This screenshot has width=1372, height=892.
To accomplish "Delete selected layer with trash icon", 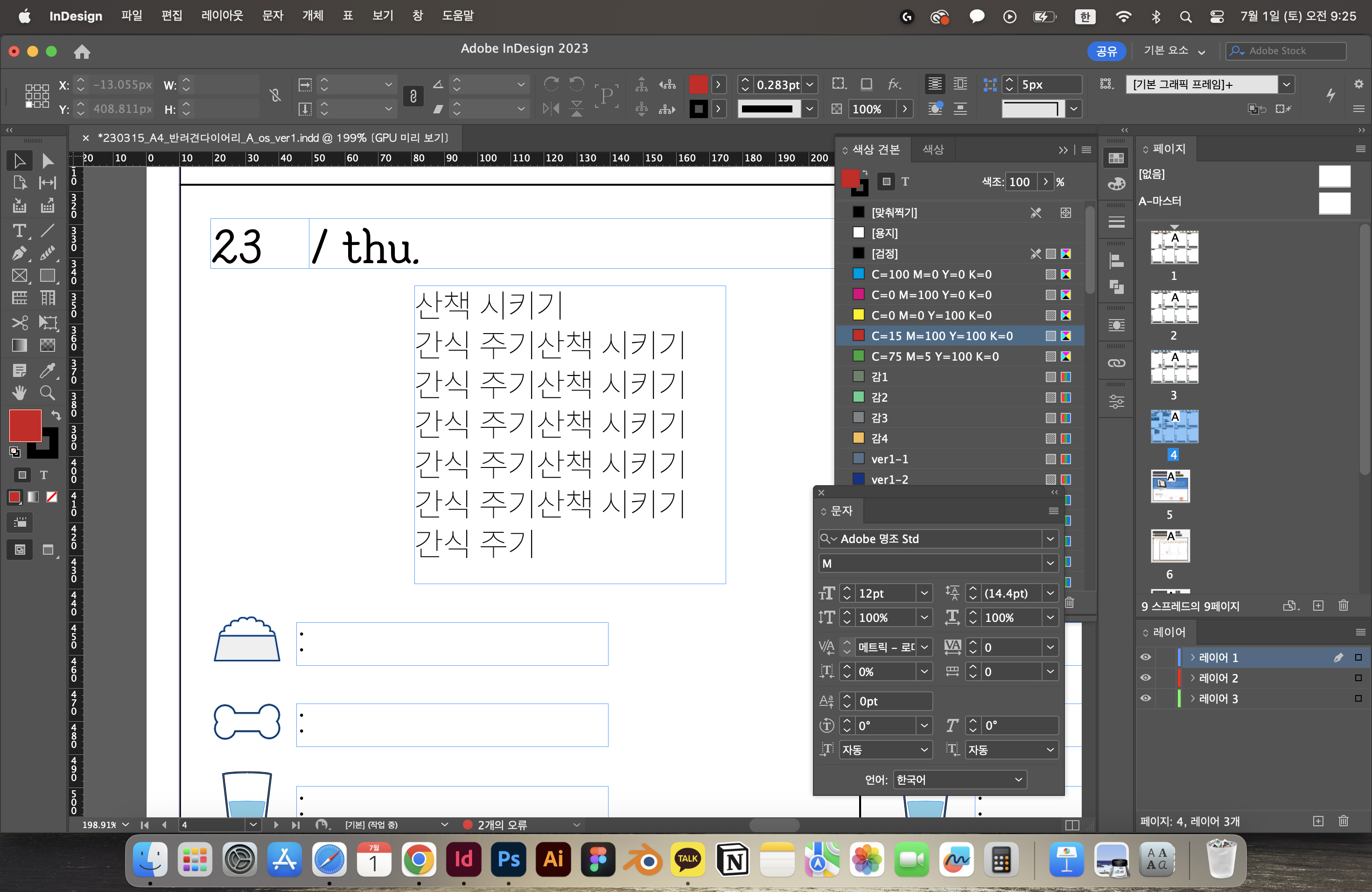I will point(1343,821).
